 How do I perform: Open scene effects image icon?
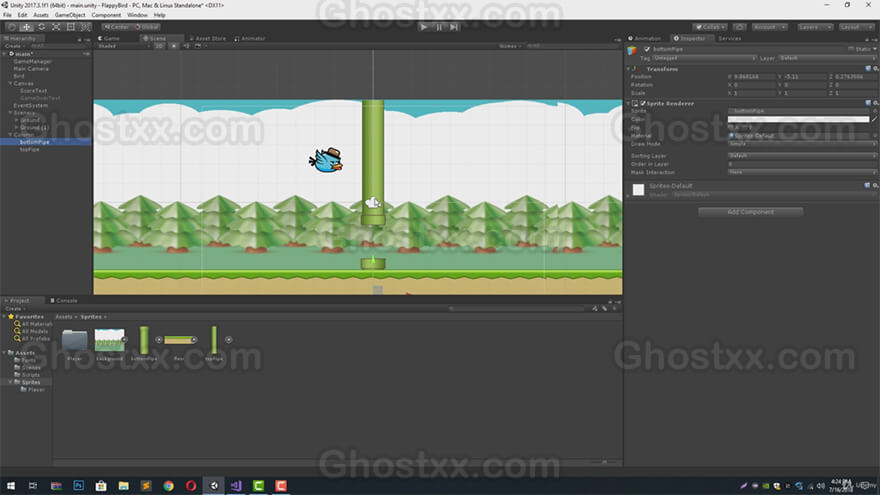[x=198, y=46]
